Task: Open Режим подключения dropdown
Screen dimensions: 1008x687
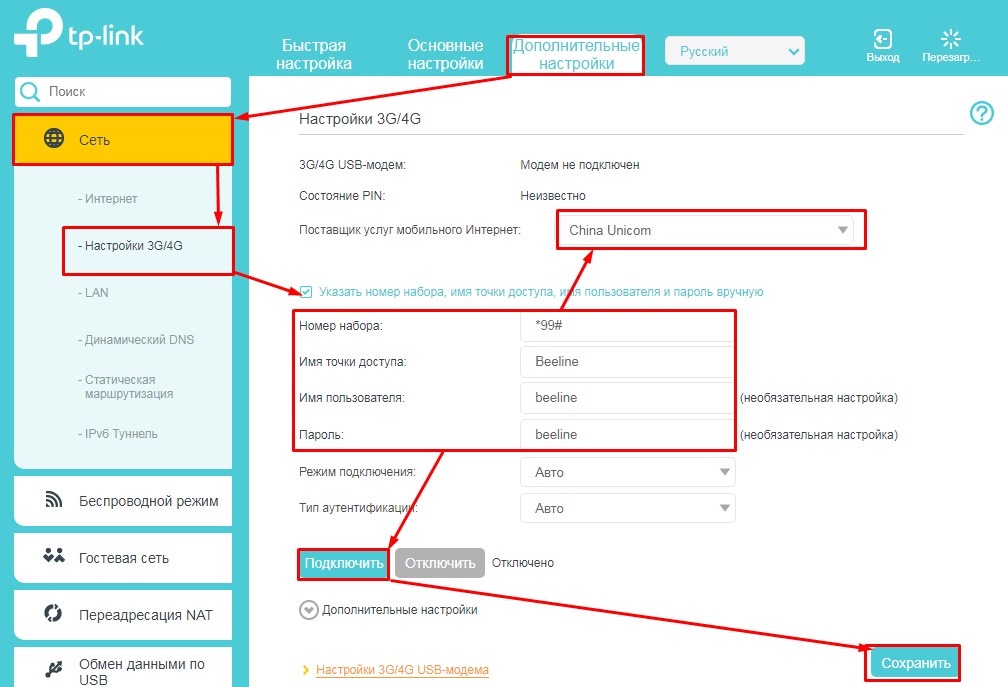Action: [x=627, y=472]
